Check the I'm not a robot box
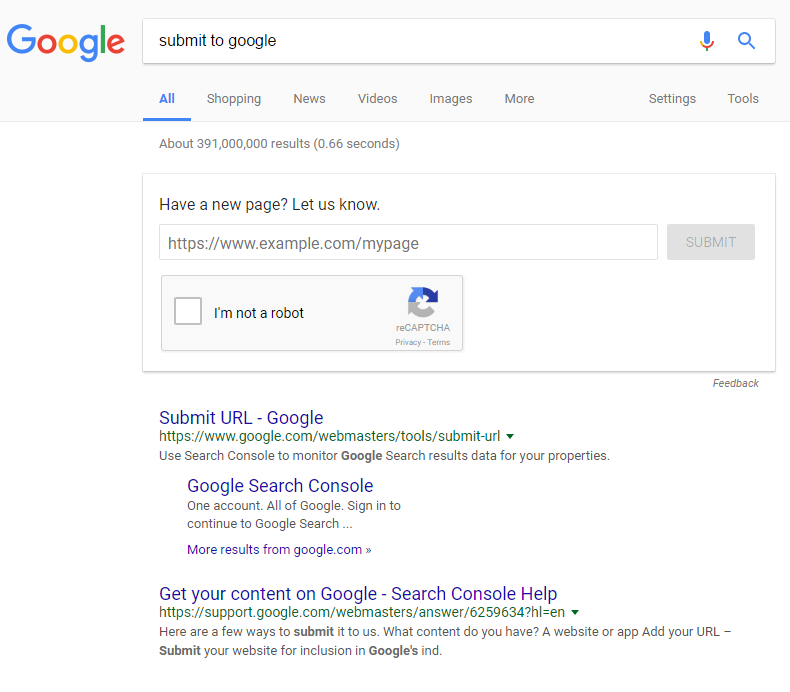The height and width of the screenshot is (692, 790). coord(188,310)
